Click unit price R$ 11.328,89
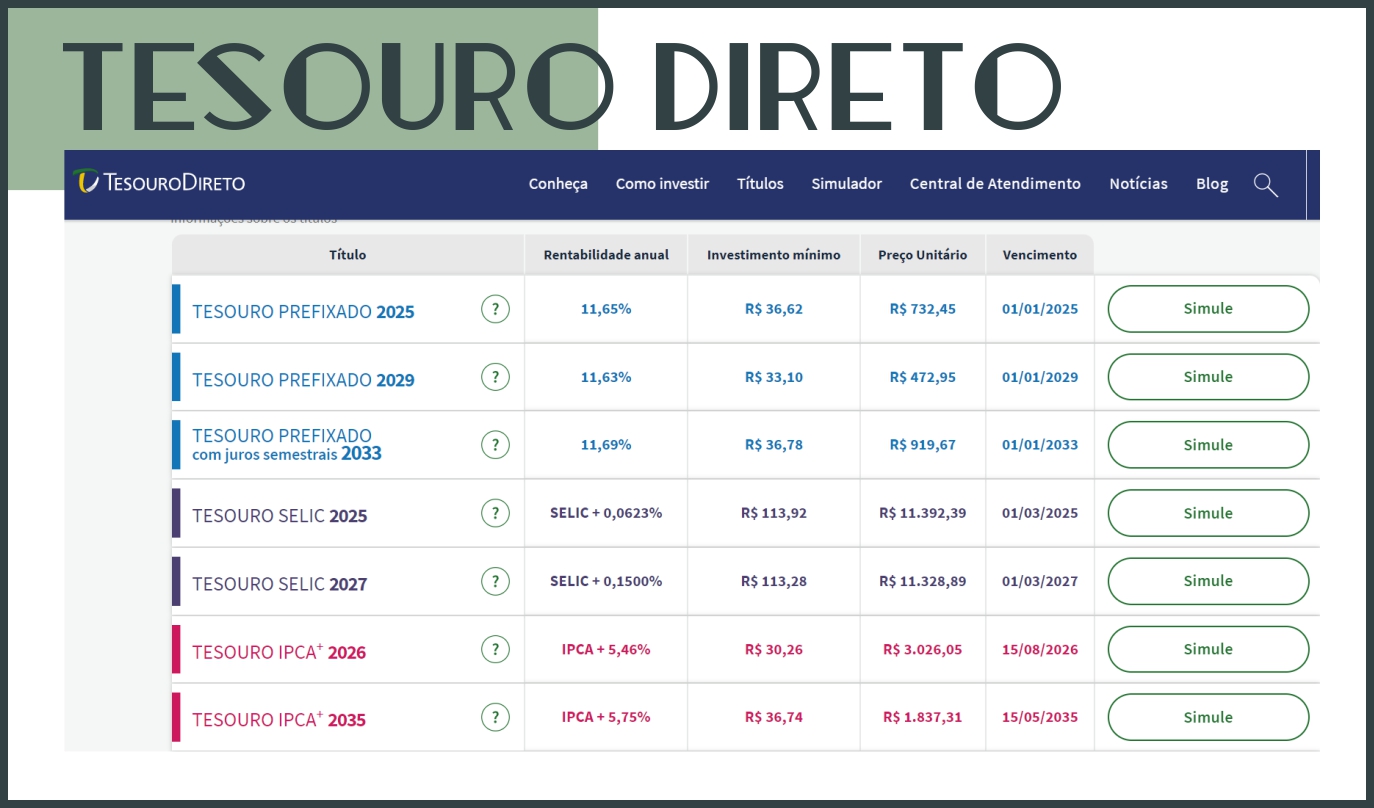1374x808 pixels. click(923, 581)
